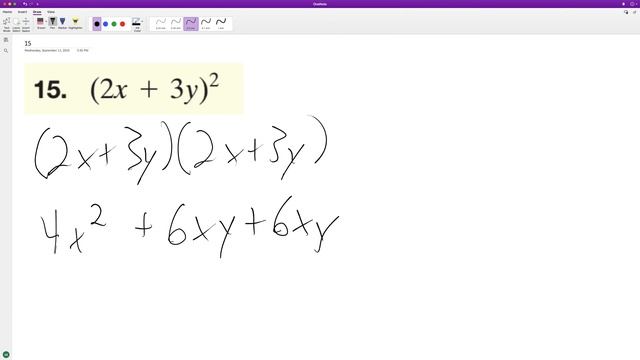Select the Lasso Select tool
The image size is (640, 360).
16,24
